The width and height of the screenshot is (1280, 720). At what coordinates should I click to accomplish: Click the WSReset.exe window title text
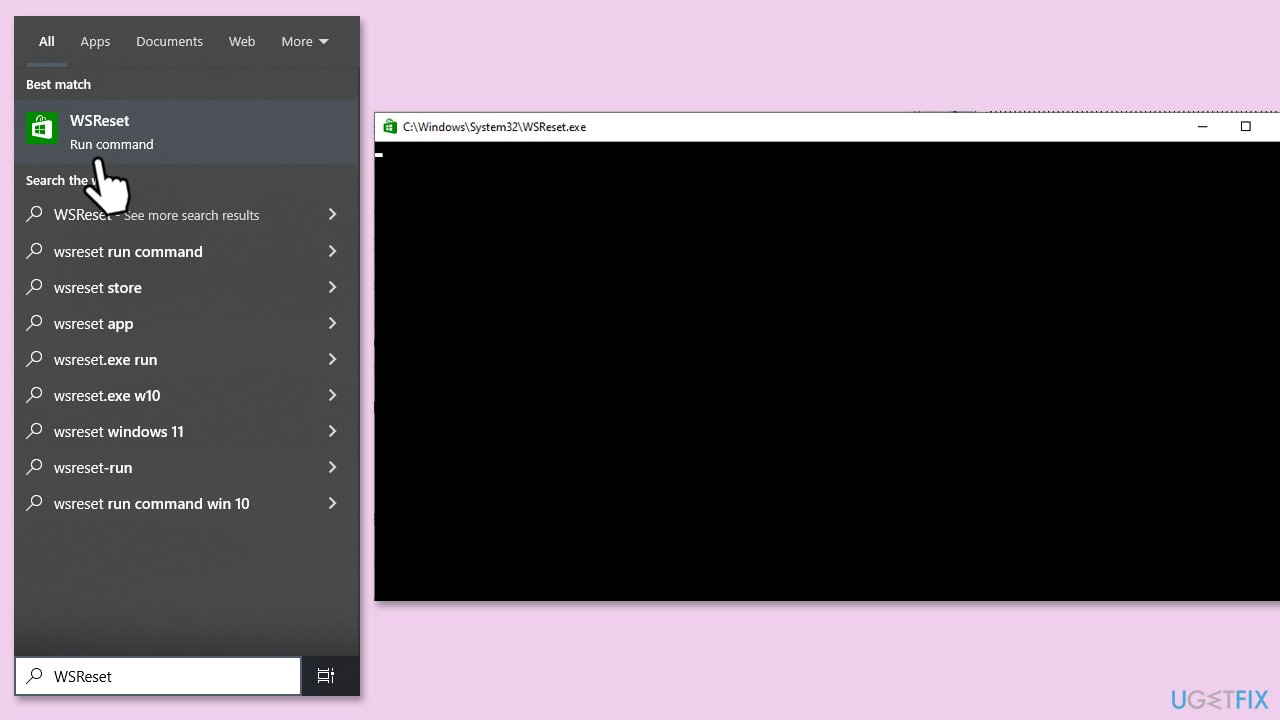[x=494, y=127]
